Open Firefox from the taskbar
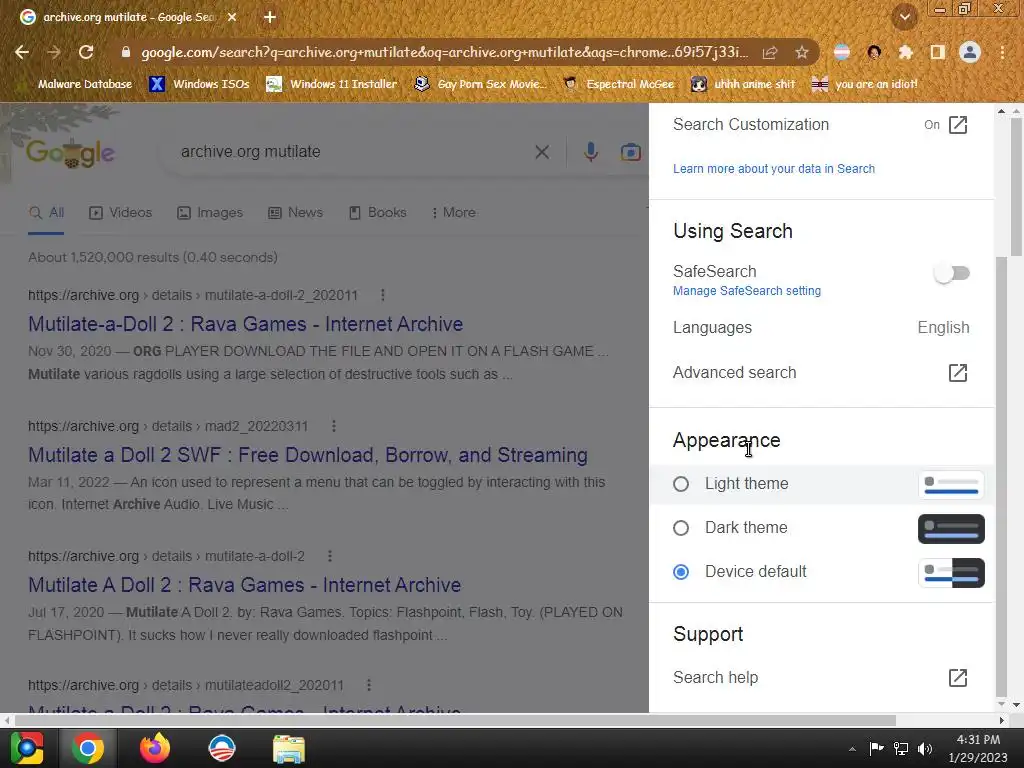Screen dimensions: 1024x768 pos(155,748)
